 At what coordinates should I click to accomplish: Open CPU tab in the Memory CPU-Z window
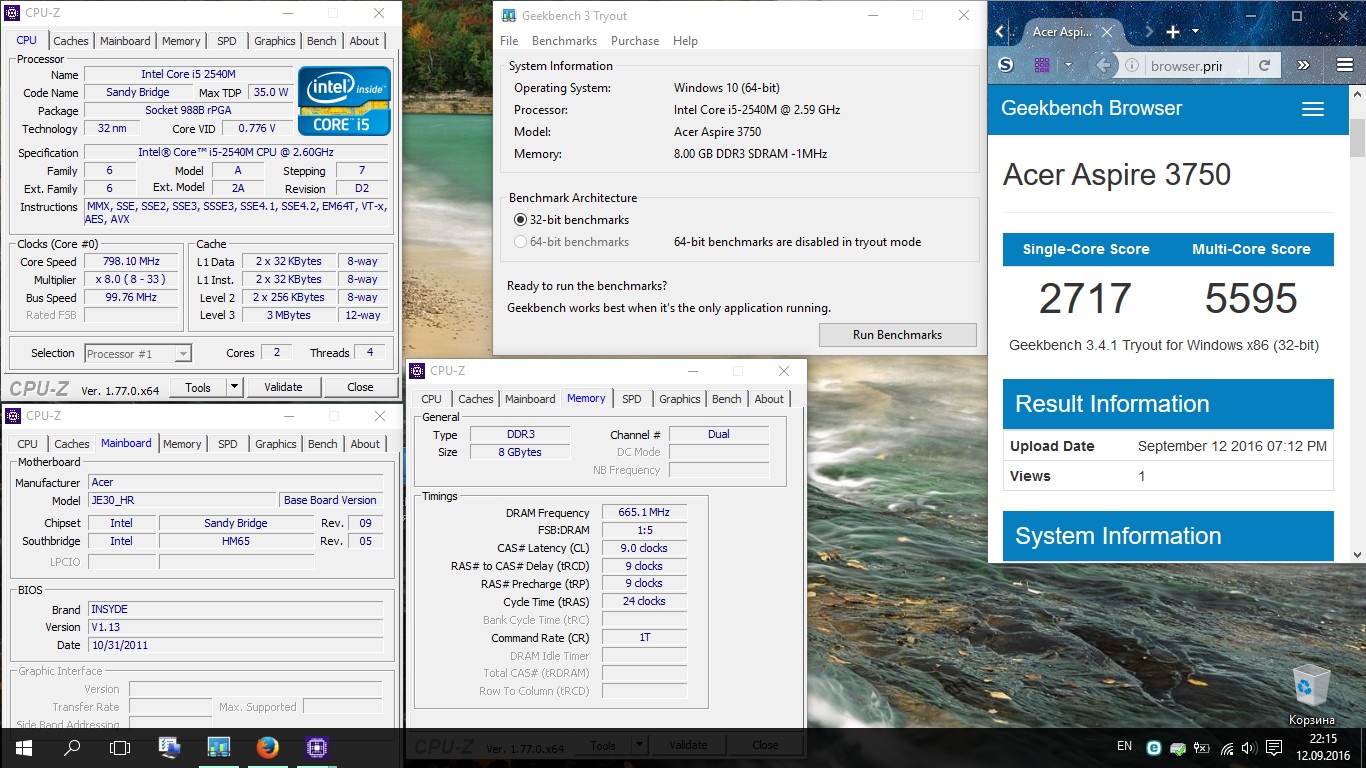click(x=432, y=399)
